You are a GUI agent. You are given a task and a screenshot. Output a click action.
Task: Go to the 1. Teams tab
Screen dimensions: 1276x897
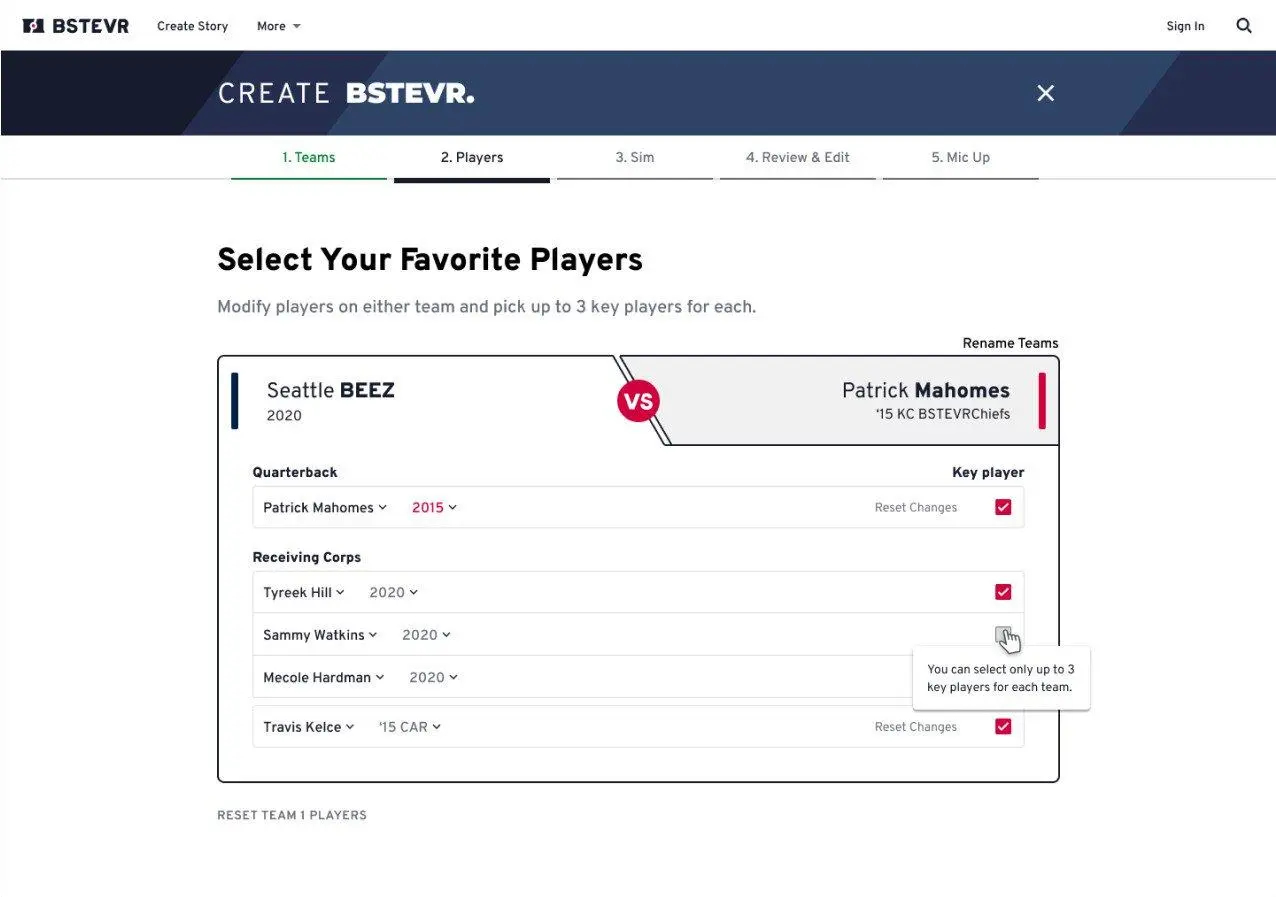tap(309, 158)
